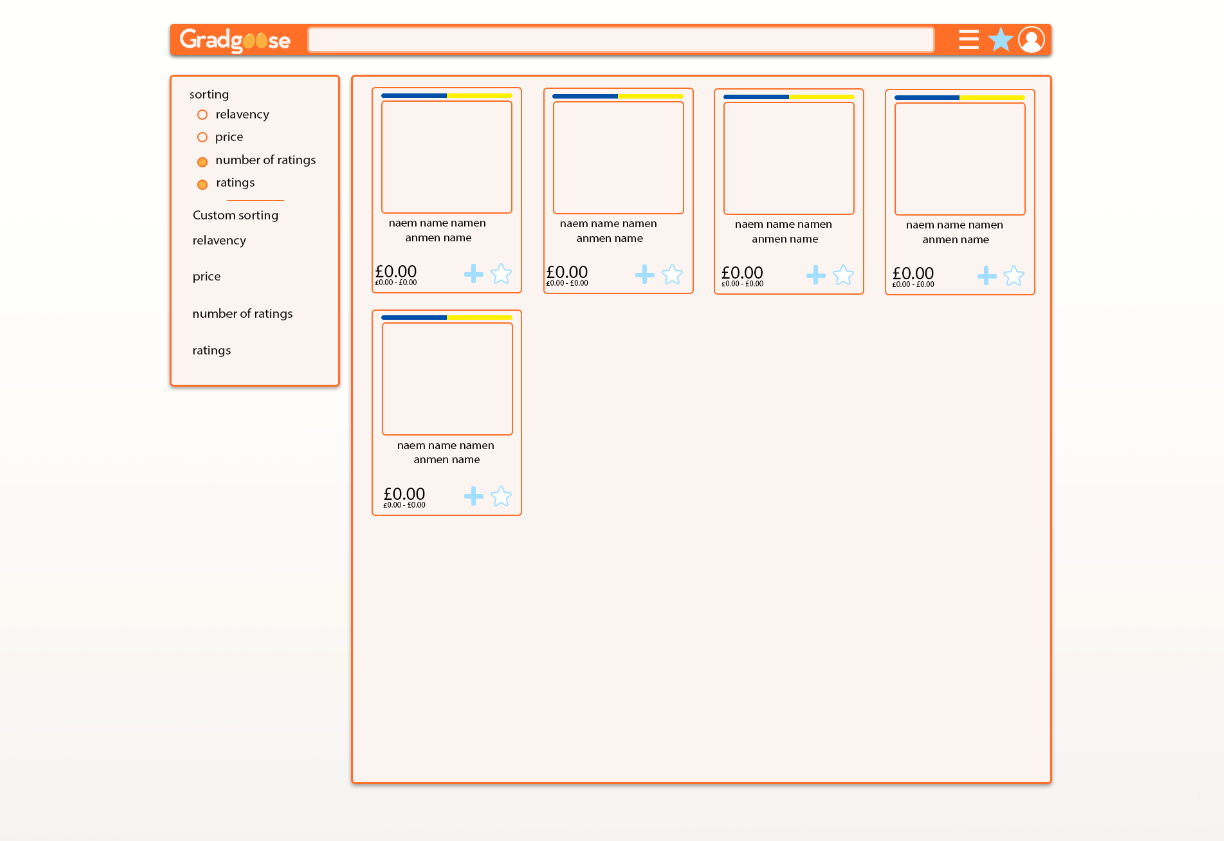The width and height of the screenshot is (1224, 841).
Task: Deselect the number of ratings radio button
Action: (x=203, y=161)
